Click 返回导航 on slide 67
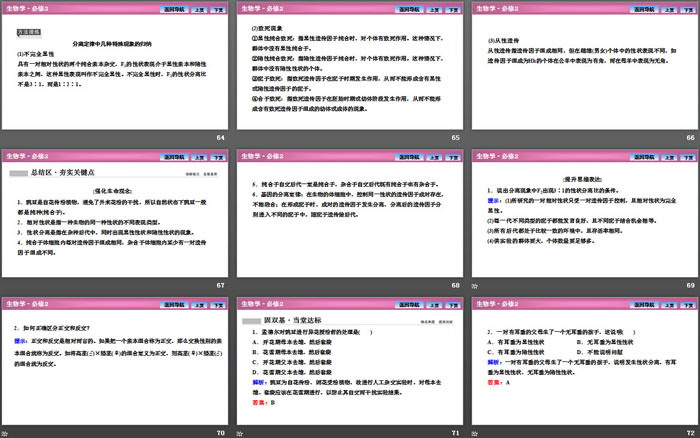 172,155
